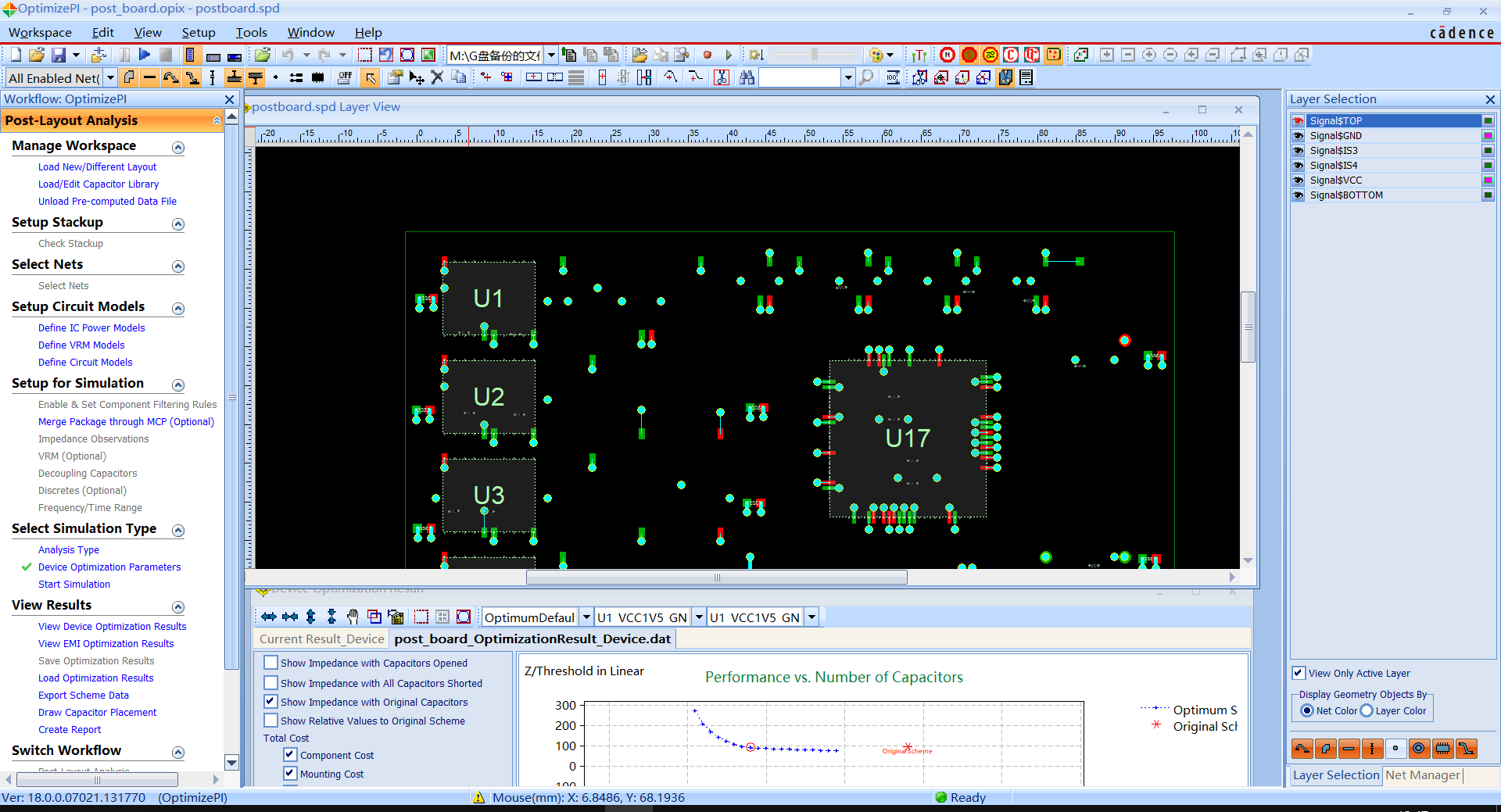Enable Show Impedance with All Capacitors Shorted
This screenshot has width=1501, height=812.
coord(270,683)
